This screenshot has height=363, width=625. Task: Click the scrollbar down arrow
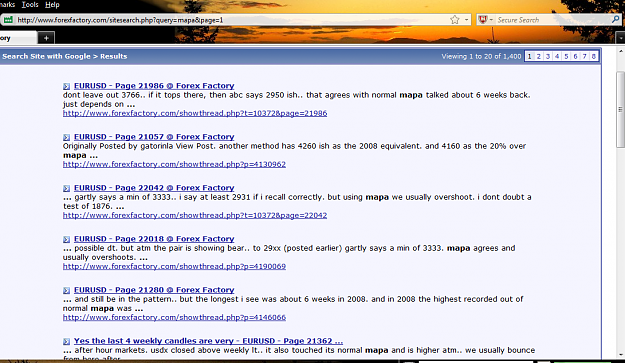(x=620, y=355)
